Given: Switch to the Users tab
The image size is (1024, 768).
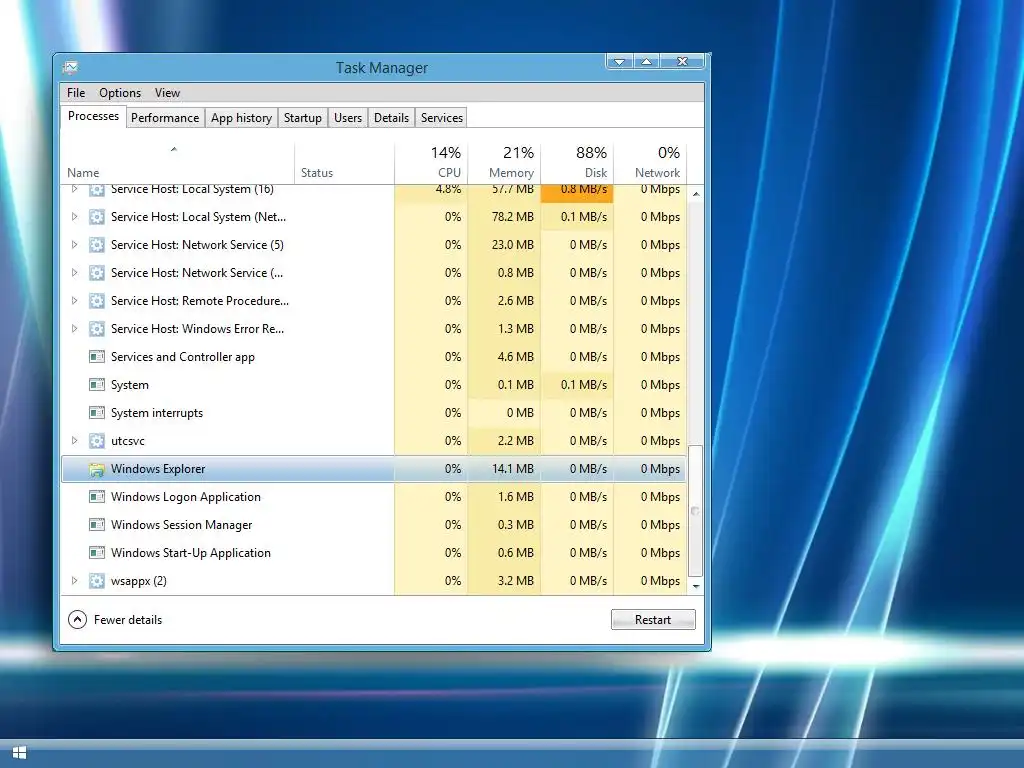Looking at the screenshot, I should click(348, 118).
